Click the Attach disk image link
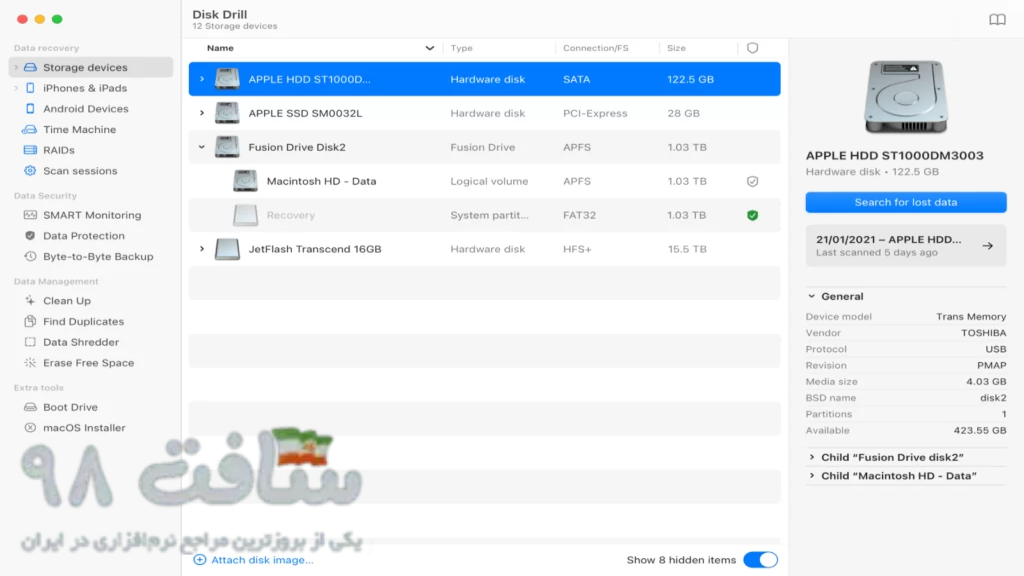The width and height of the screenshot is (1024, 576). pyautogui.click(x=262, y=560)
